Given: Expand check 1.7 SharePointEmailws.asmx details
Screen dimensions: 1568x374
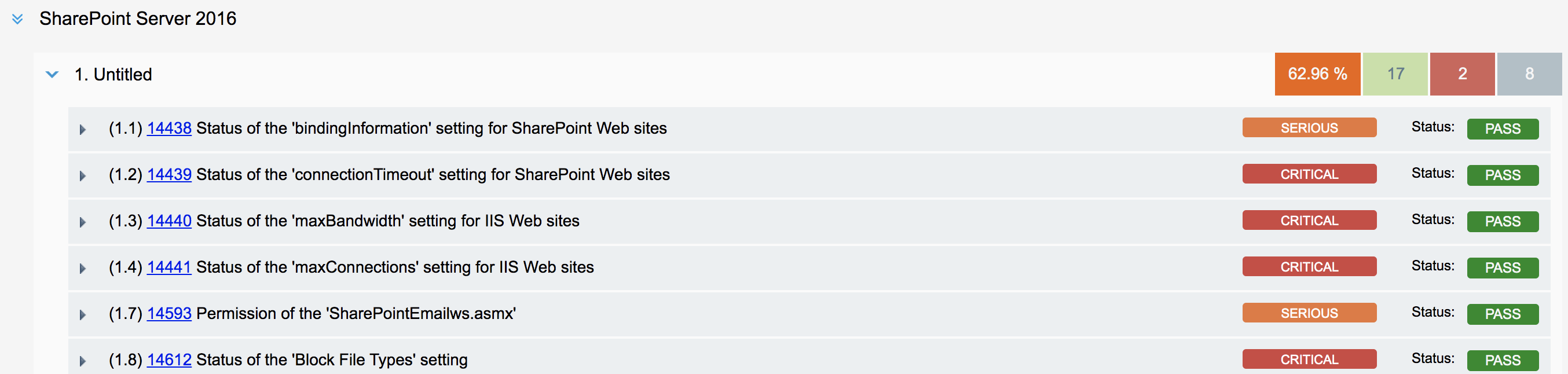Looking at the screenshot, I should (x=83, y=314).
